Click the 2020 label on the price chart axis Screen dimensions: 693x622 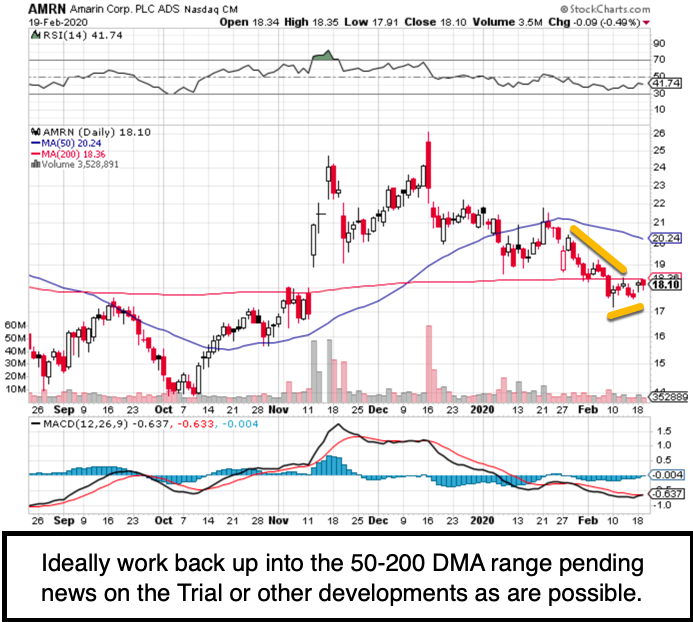tap(482, 410)
